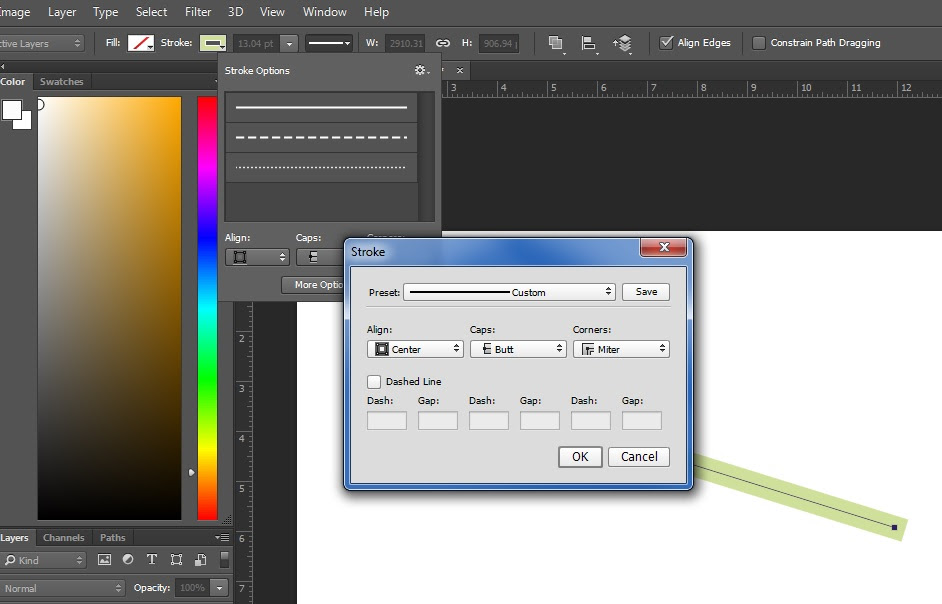Open the Corners dropdown showing Miter
The image size is (942, 604).
click(x=620, y=349)
